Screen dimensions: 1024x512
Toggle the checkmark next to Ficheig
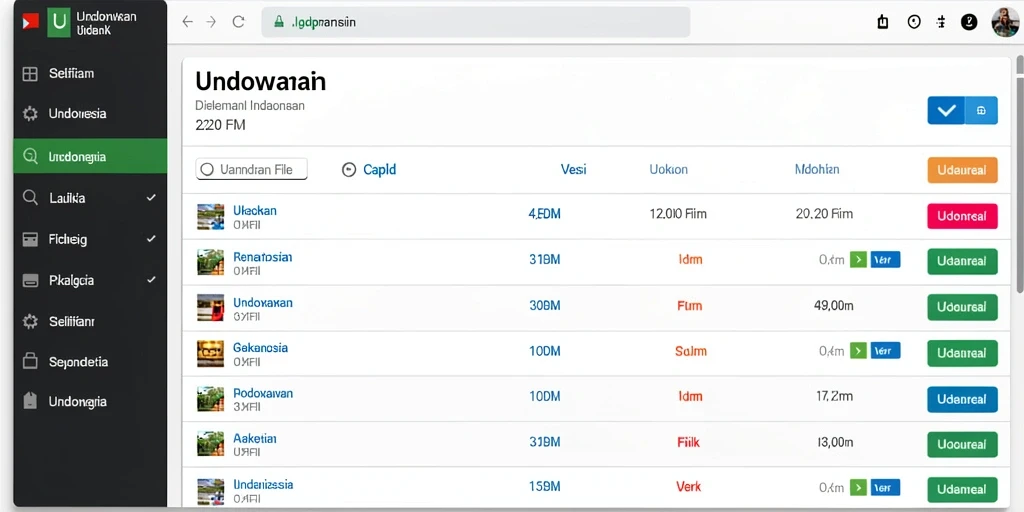point(152,239)
